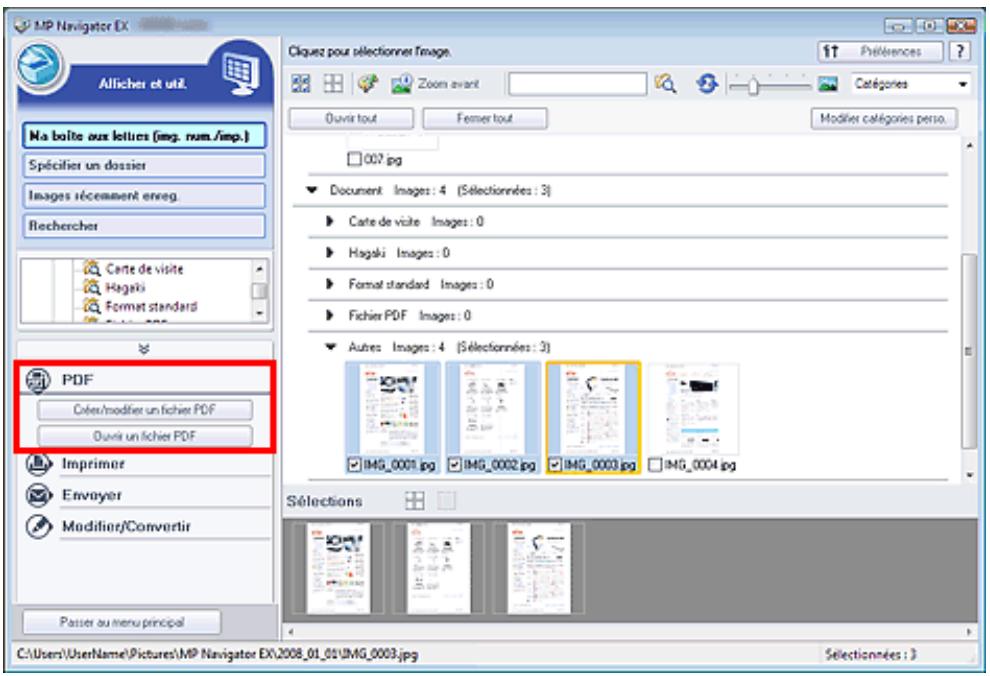This screenshot has height=676, width=990.
Task: Open the Catégories sort dropdown
Action: coord(911,84)
